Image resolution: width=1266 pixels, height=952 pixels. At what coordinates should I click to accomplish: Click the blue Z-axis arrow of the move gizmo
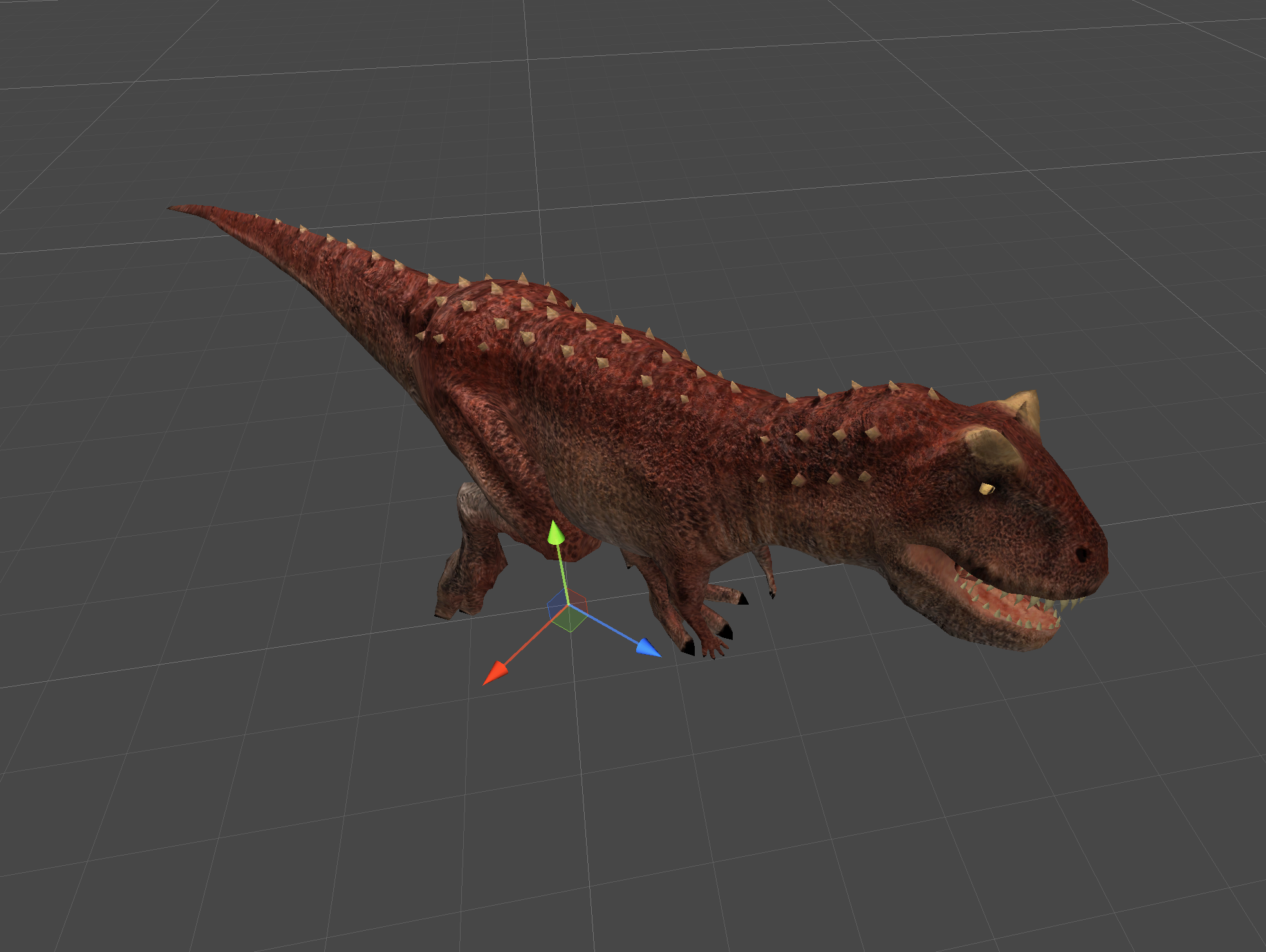648,647
